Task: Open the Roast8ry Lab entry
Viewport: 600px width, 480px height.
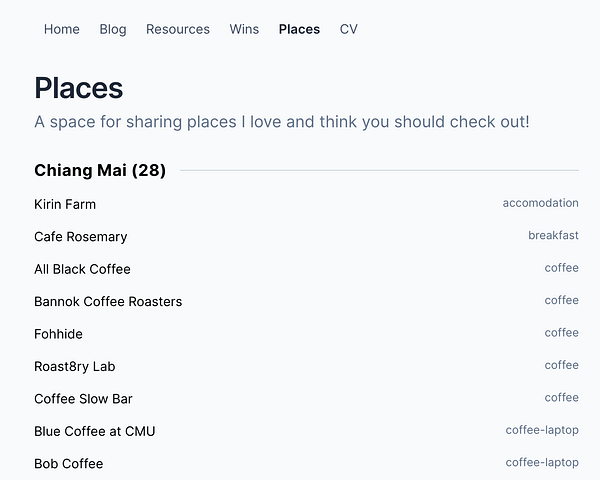Action: click(x=74, y=367)
